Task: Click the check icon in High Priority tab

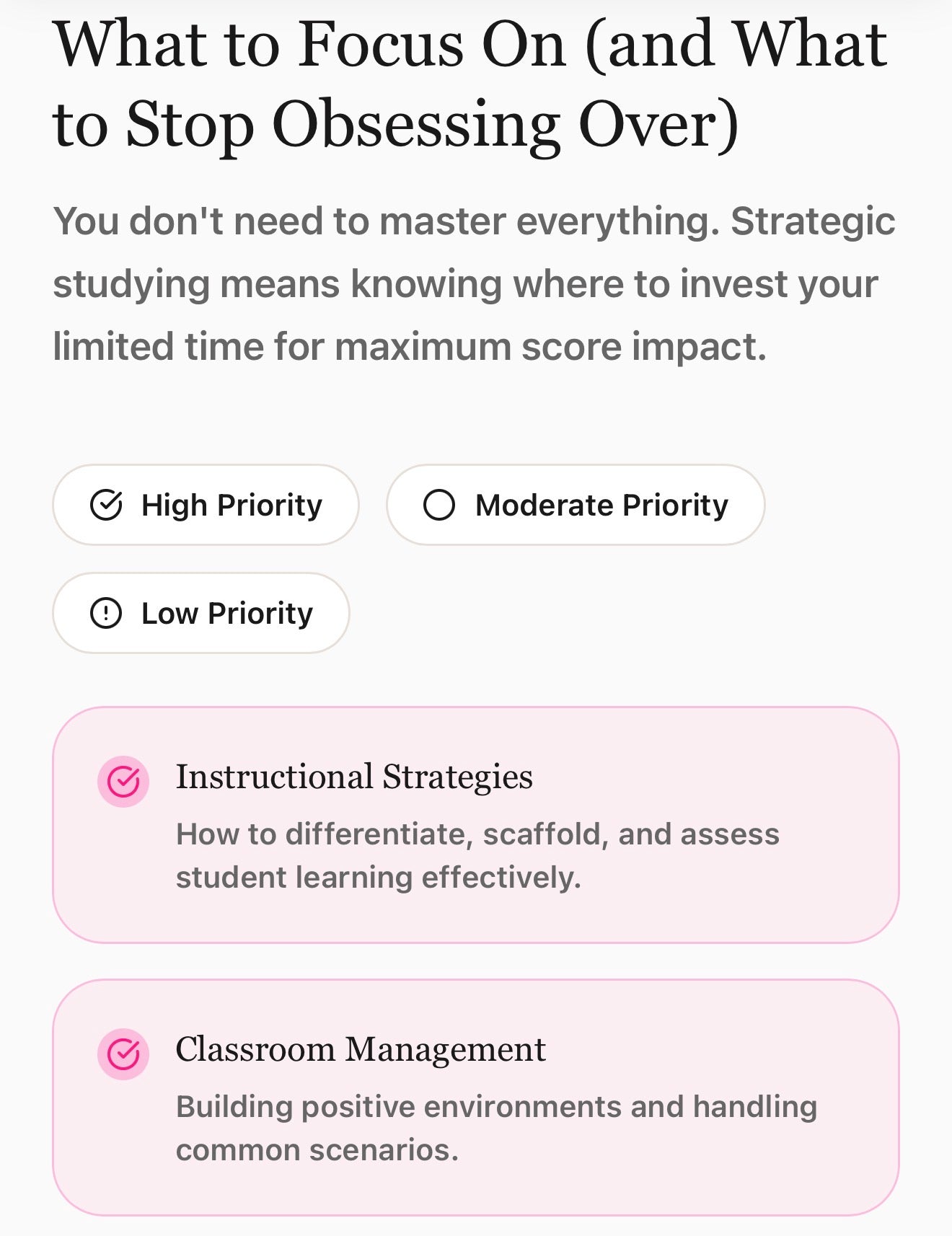Action: (x=106, y=505)
